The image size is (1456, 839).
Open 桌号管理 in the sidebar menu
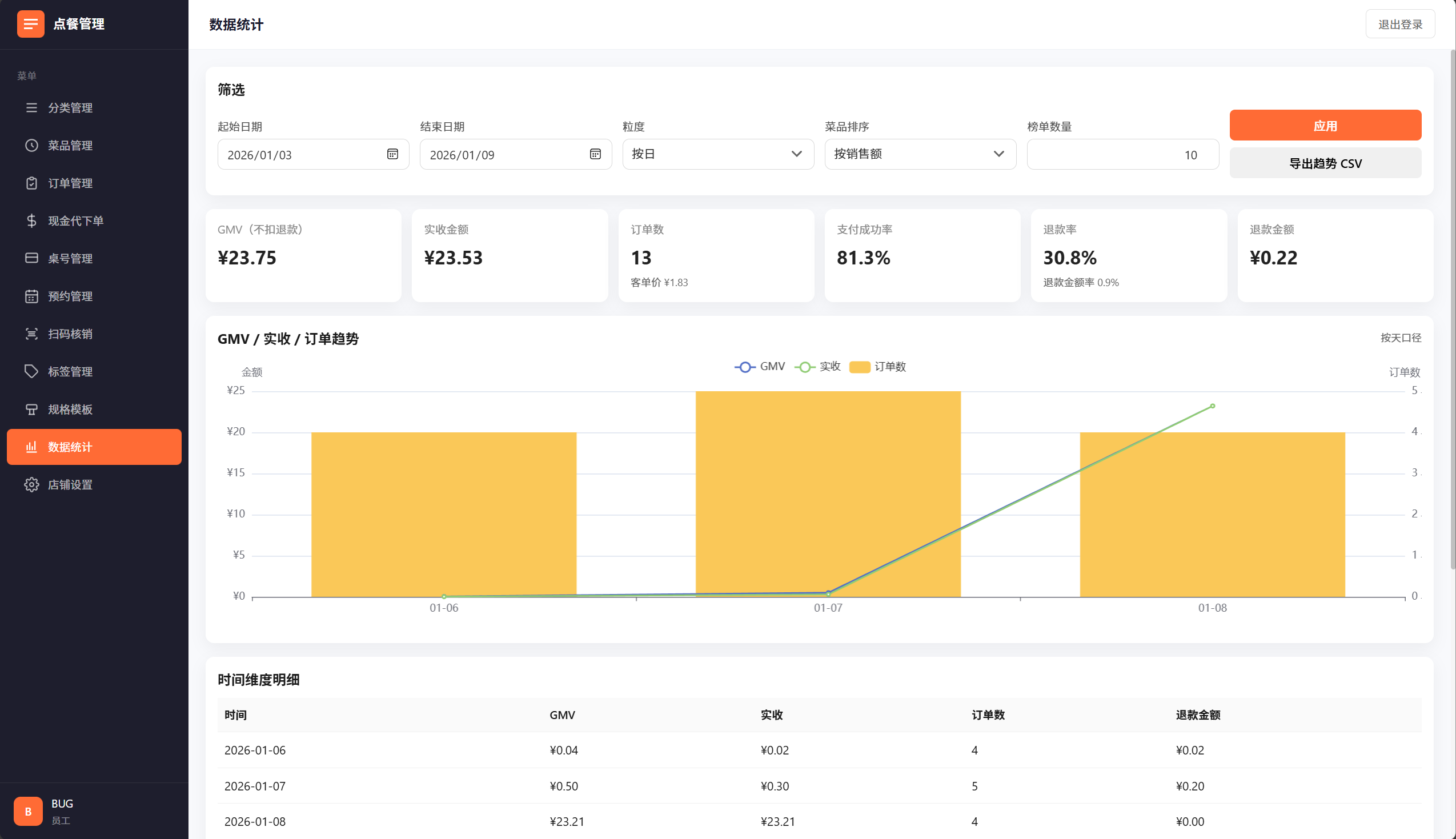(x=70, y=259)
